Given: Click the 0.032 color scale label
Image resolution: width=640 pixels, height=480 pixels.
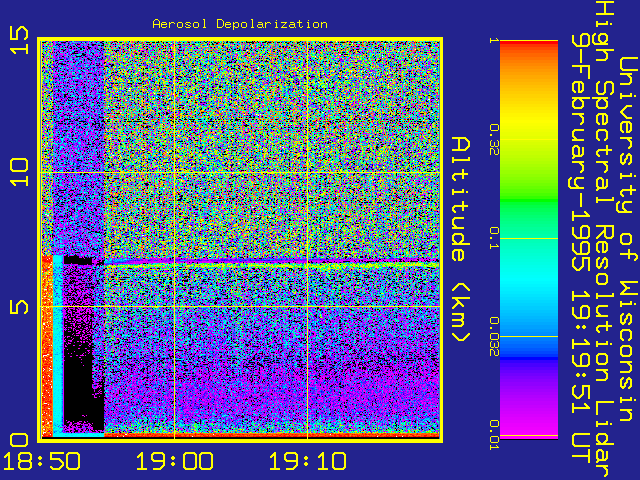Looking at the screenshot, I should (x=493, y=336).
